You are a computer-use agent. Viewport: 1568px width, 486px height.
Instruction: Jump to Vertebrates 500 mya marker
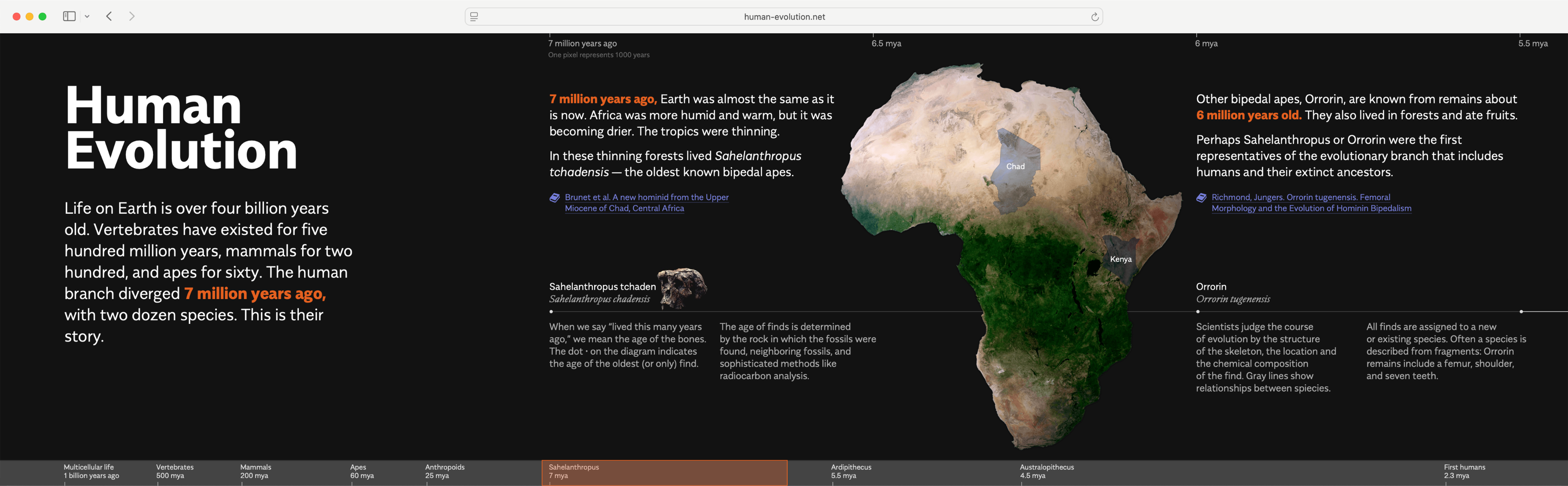[x=175, y=472]
